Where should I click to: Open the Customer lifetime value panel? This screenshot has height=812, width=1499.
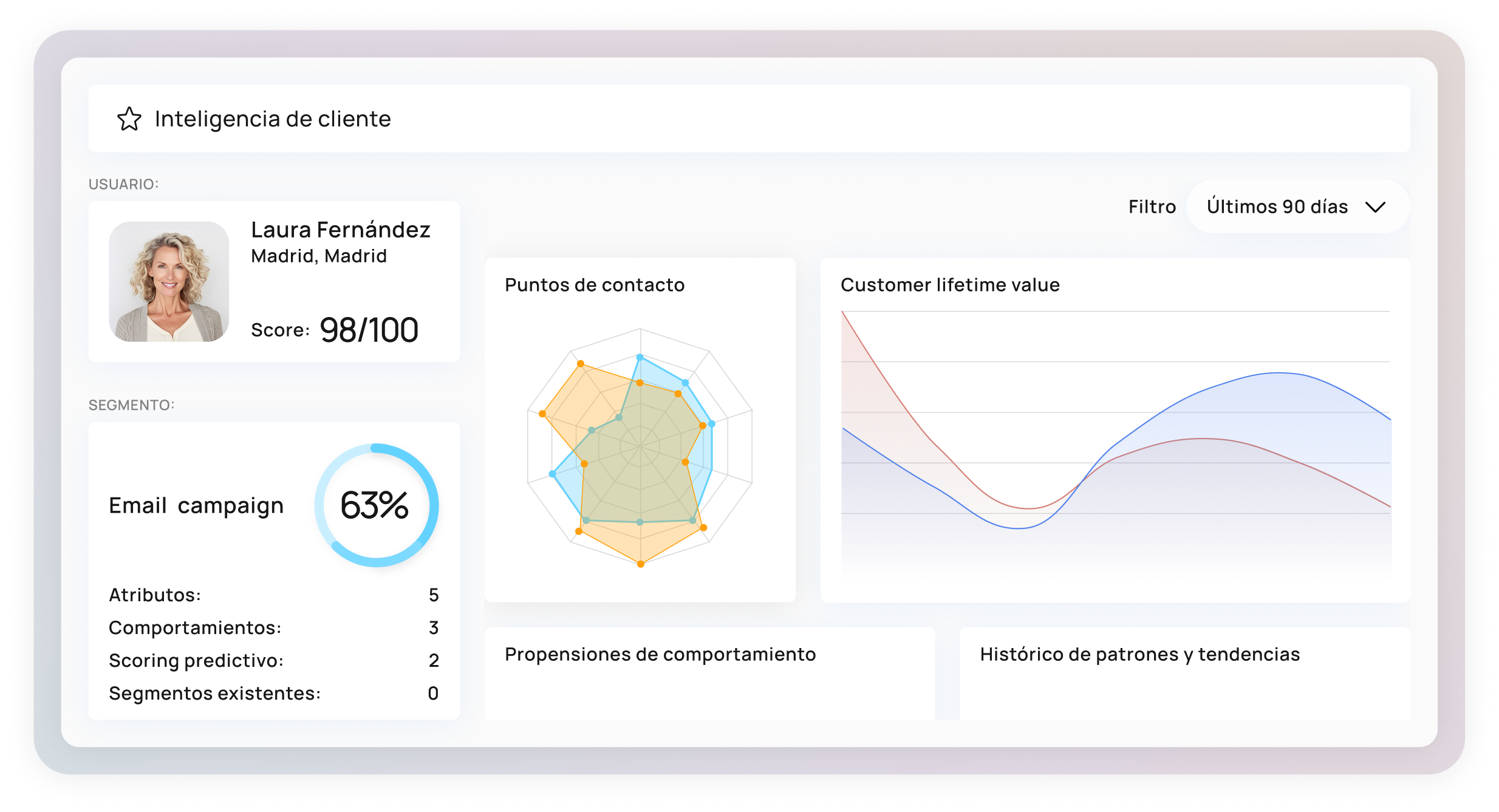click(x=949, y=284)
